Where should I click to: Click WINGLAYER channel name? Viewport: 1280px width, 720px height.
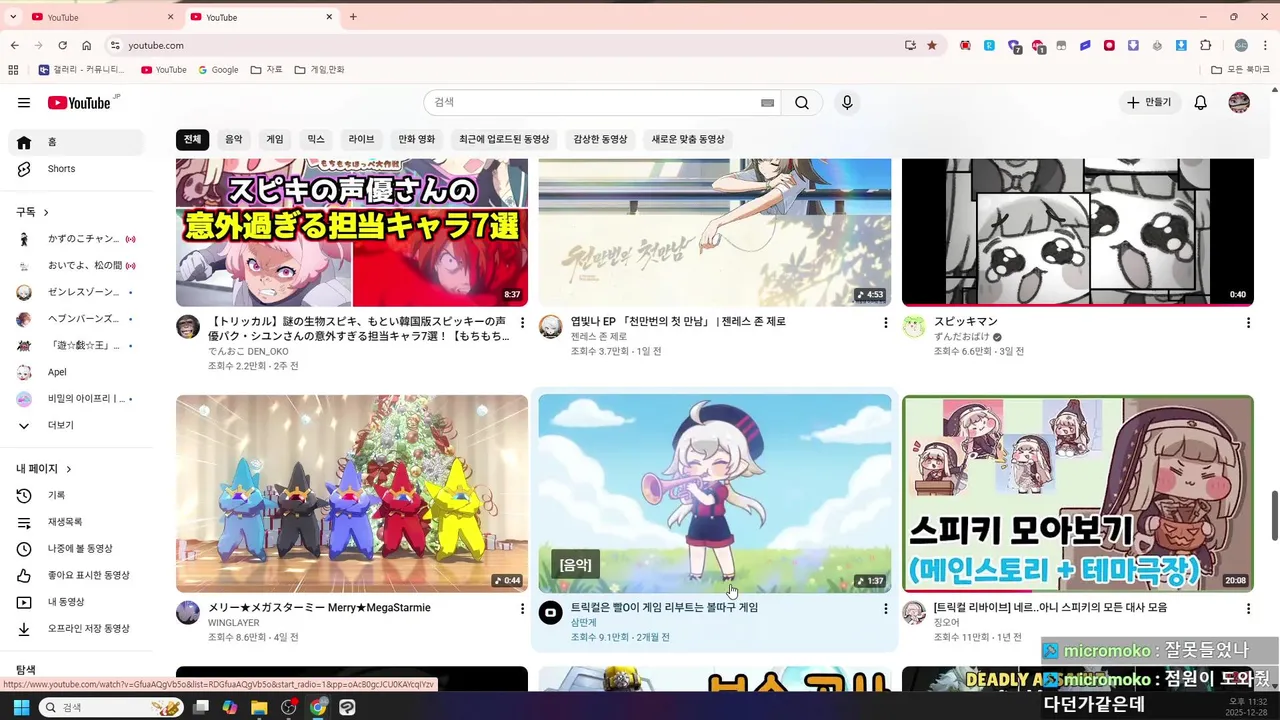click(234, 623)
